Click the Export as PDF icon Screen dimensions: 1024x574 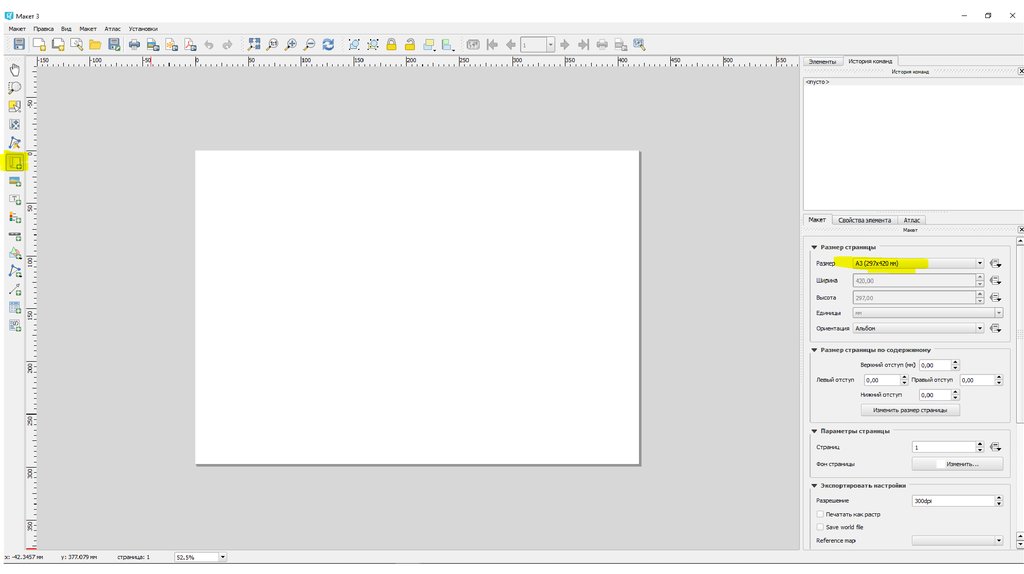(x=189, y=45)
